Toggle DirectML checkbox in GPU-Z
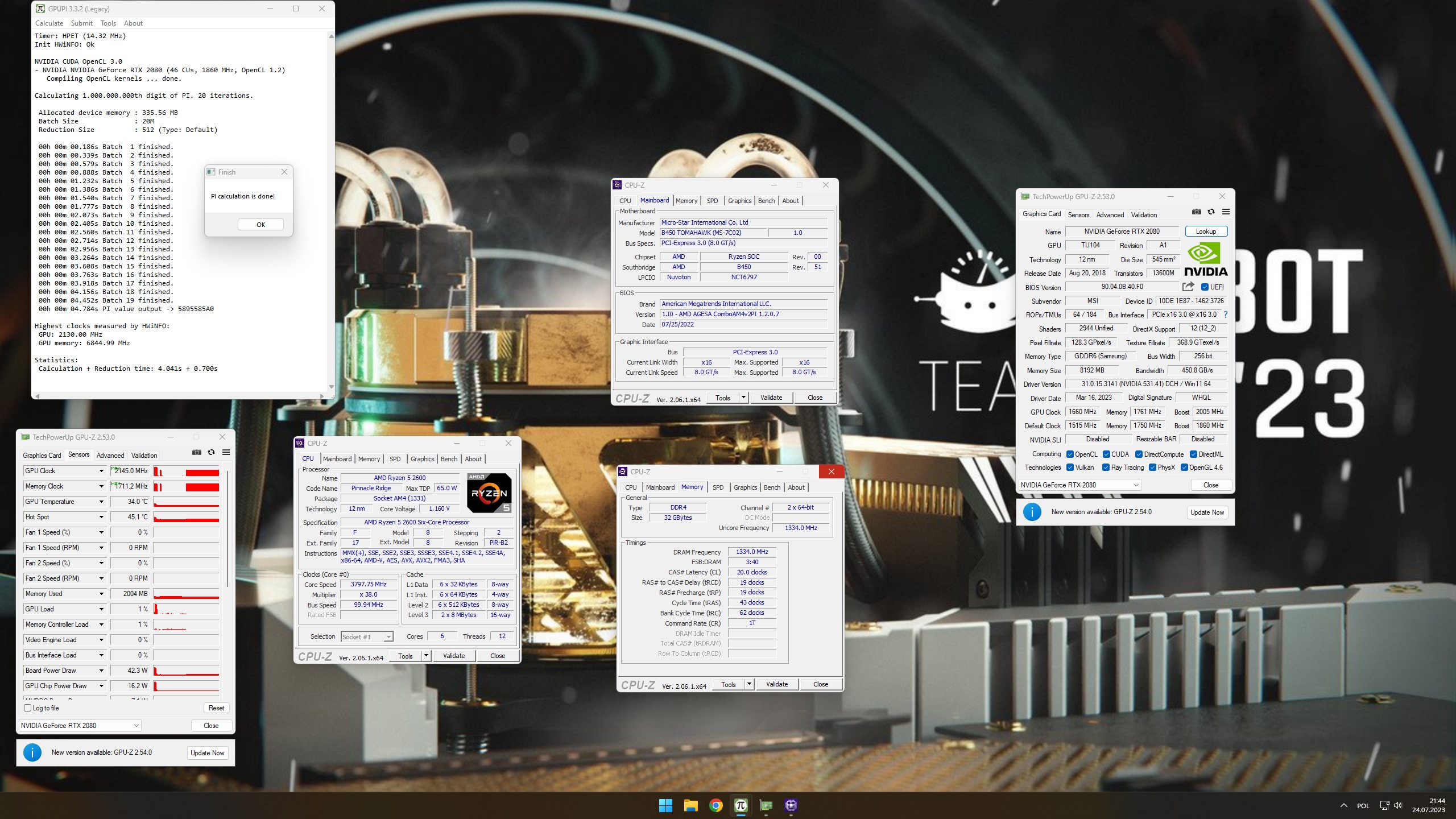The height and width of the screenshot is (819, 1456). click(x=1193, y=454)
